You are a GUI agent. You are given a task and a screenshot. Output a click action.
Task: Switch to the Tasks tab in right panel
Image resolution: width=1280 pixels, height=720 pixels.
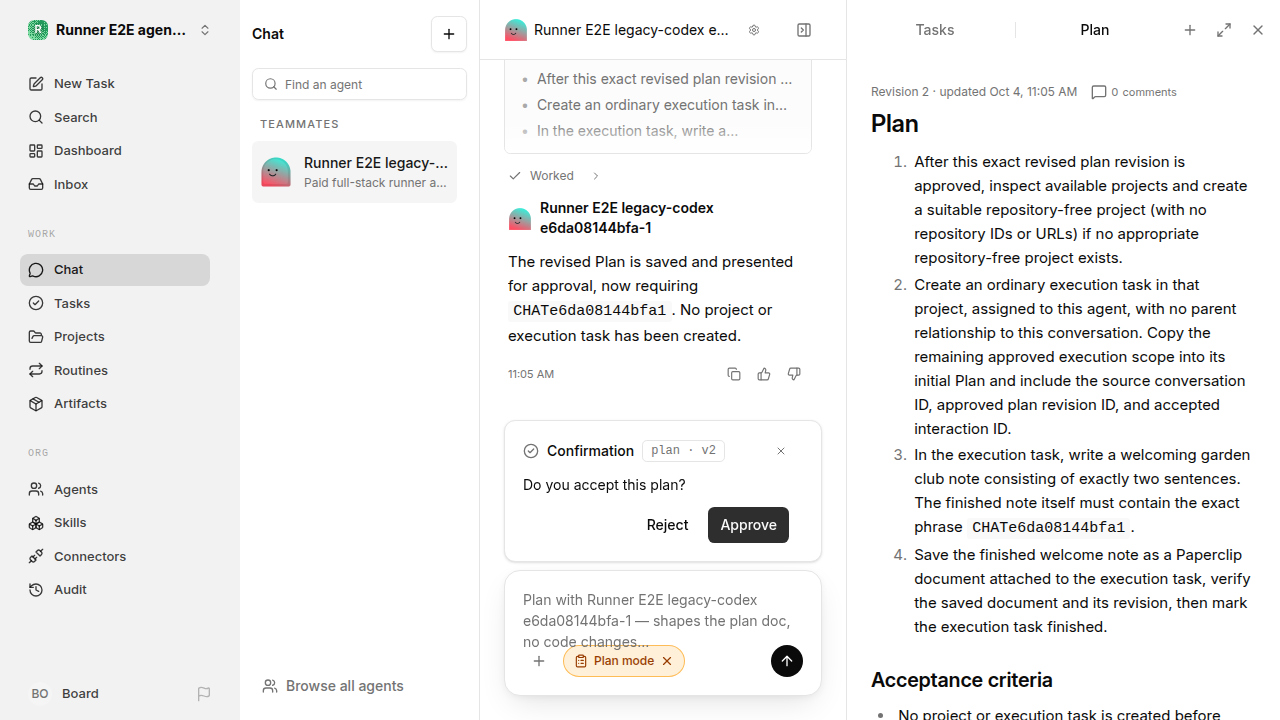pos(935,30)
